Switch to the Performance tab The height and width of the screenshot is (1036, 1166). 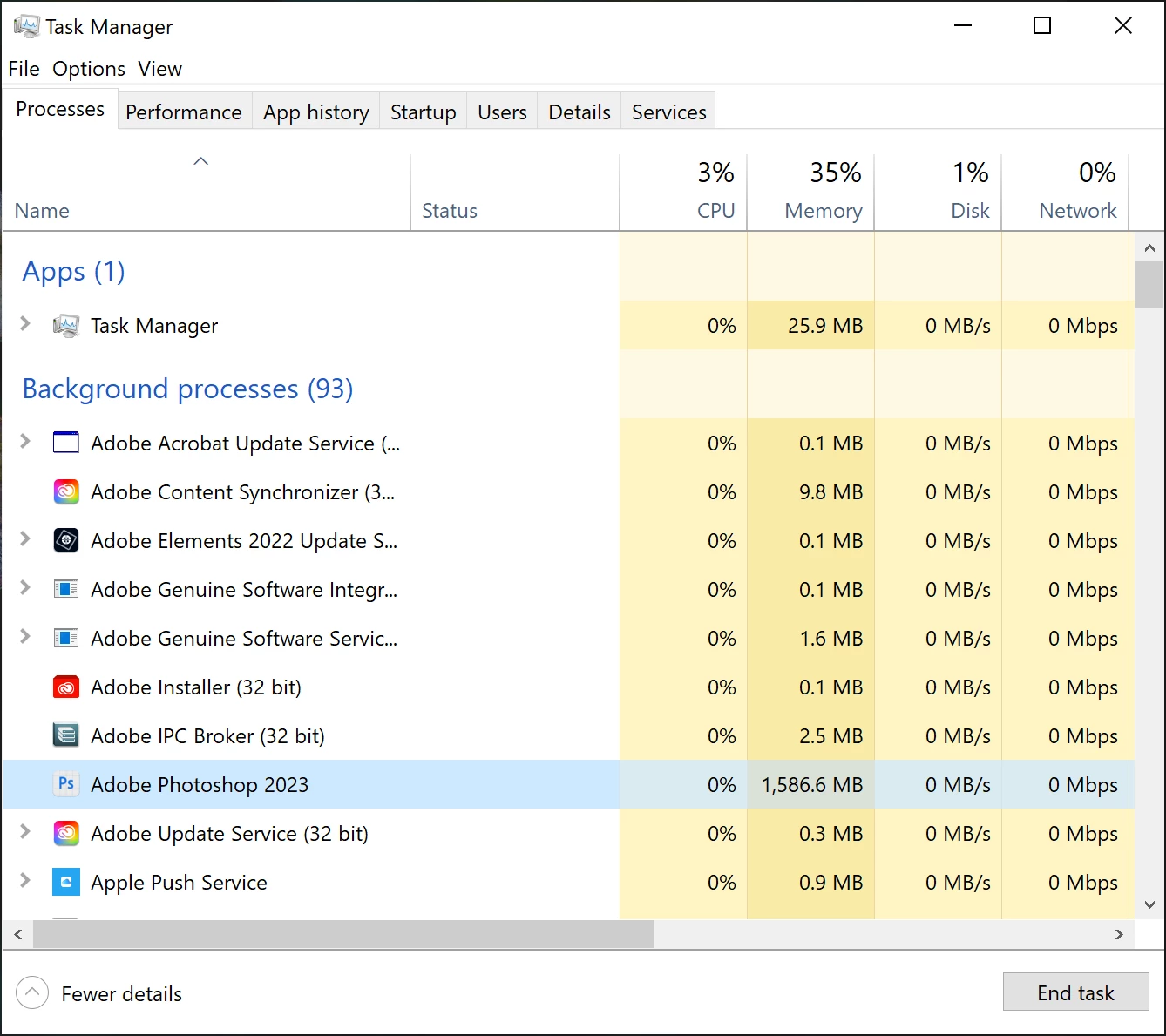click(x=184, y=112)
